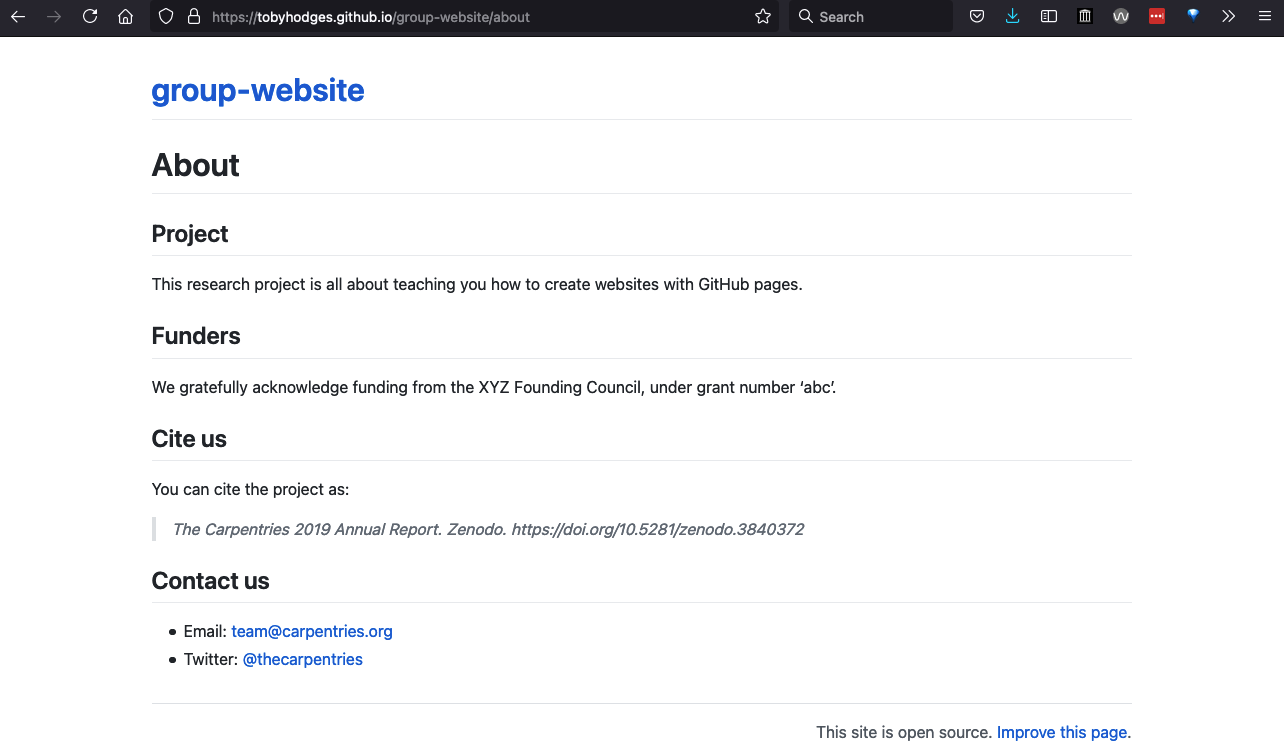Click the Funders section heading
Image resolution: width=1284 pixels, height=755 pixels.
tap(196, 336)
